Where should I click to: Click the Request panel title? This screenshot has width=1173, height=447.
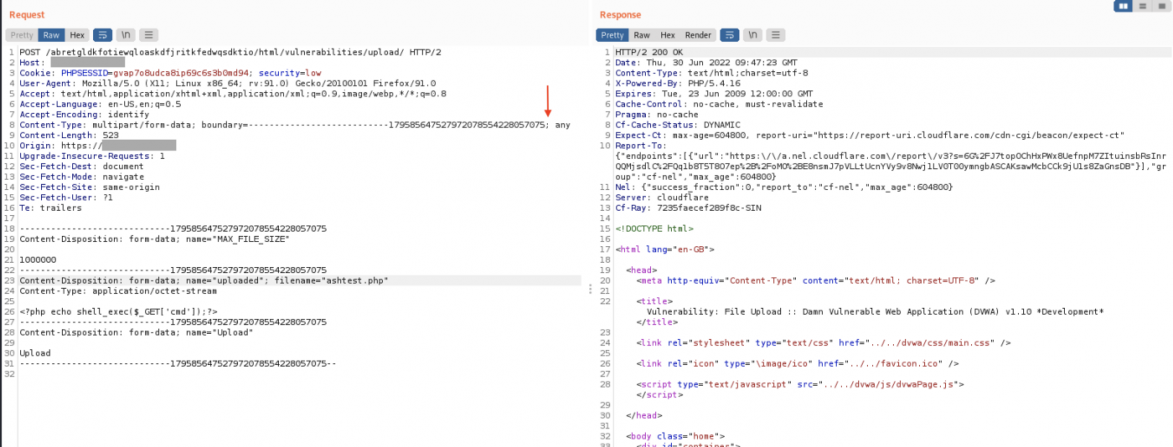26,14
